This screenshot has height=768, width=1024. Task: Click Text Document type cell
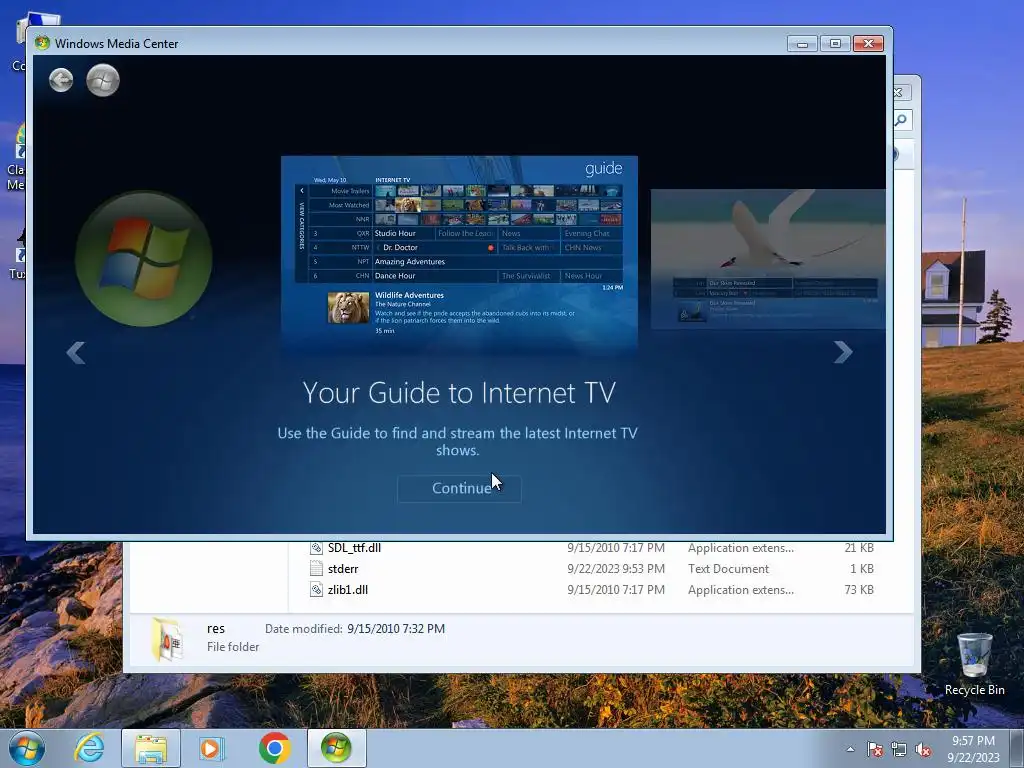(x=728, y=569)
